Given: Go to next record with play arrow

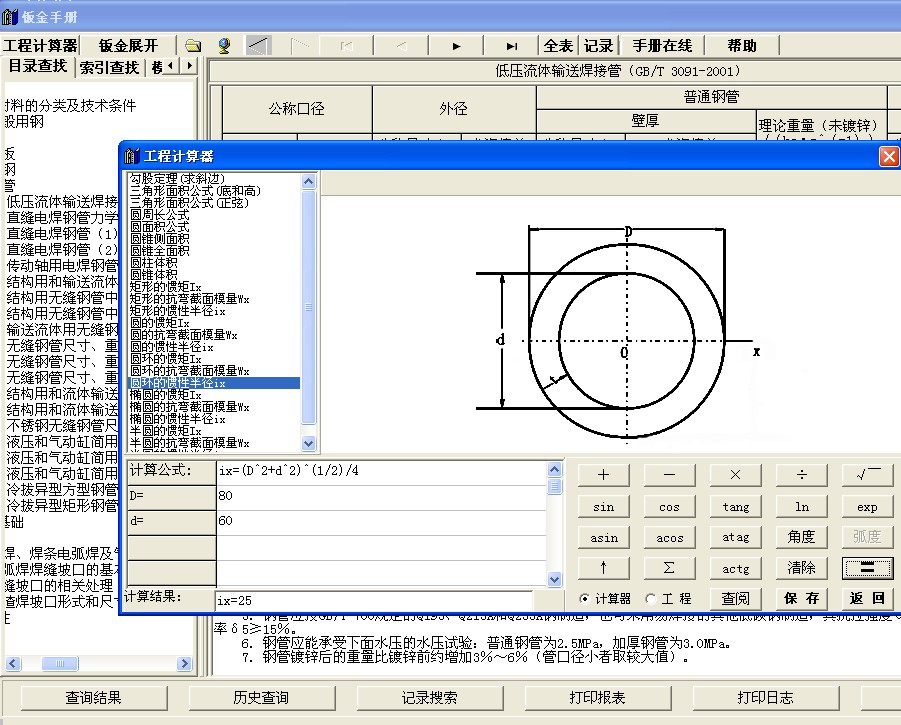Looking at the screenshot, I should tap(456, 46).
